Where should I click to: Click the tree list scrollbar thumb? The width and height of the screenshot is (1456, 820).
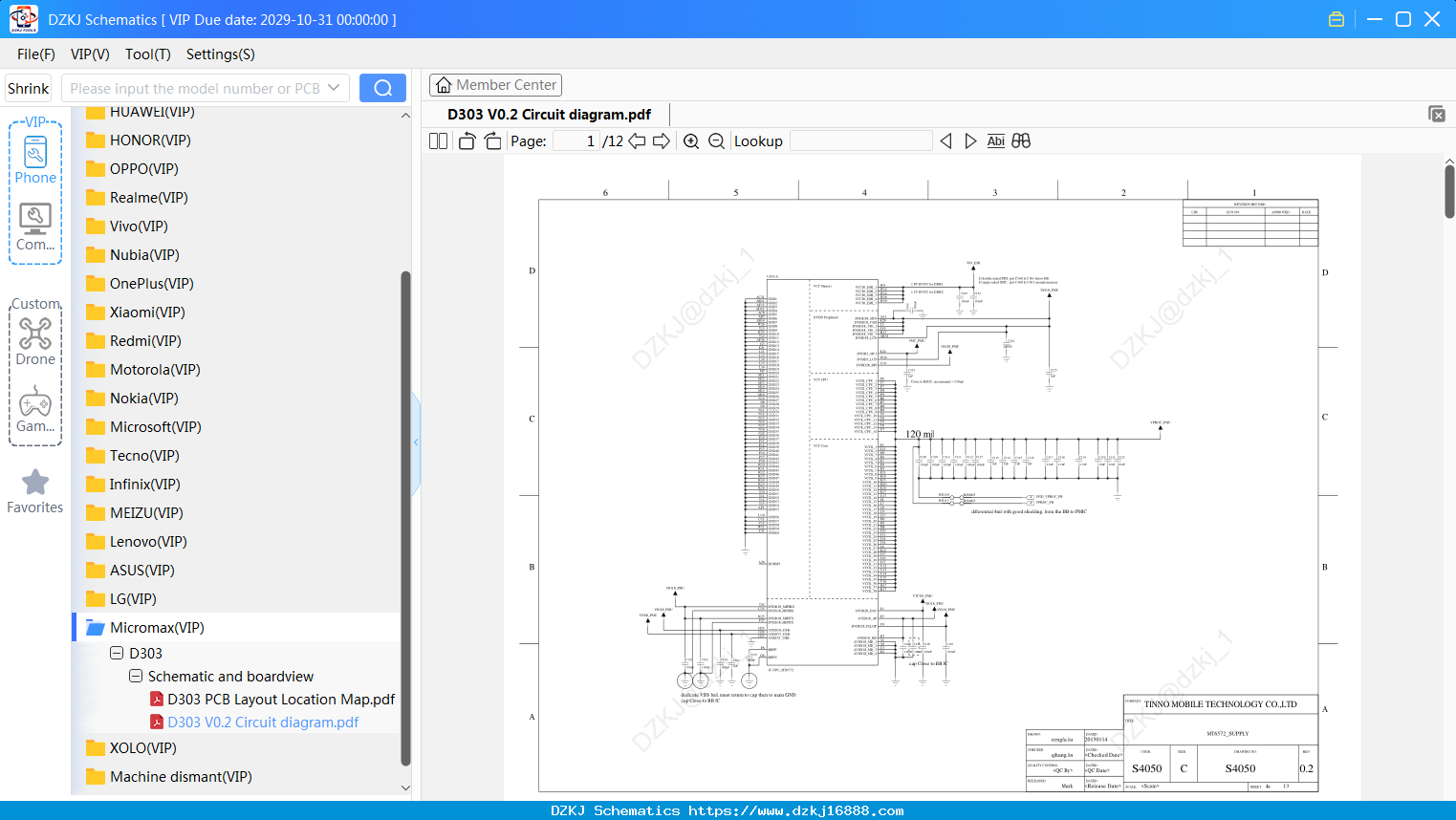(405, 518)
